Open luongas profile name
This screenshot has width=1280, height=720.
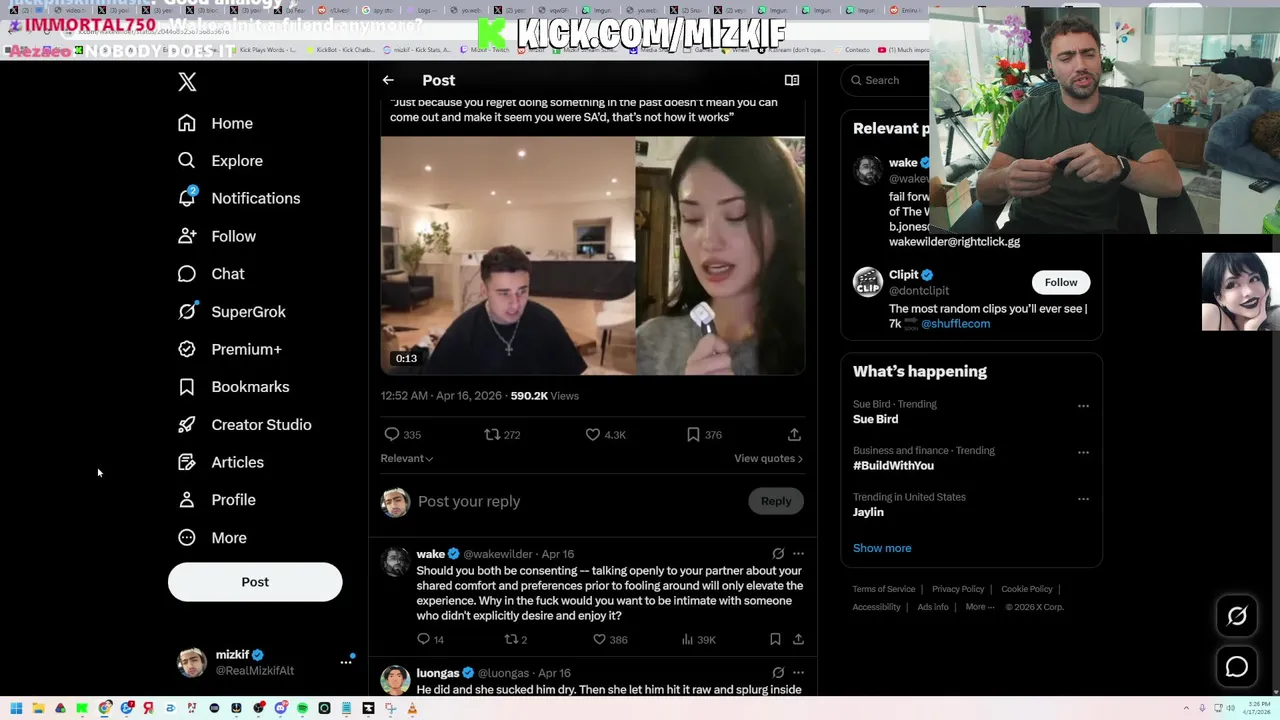438,673
